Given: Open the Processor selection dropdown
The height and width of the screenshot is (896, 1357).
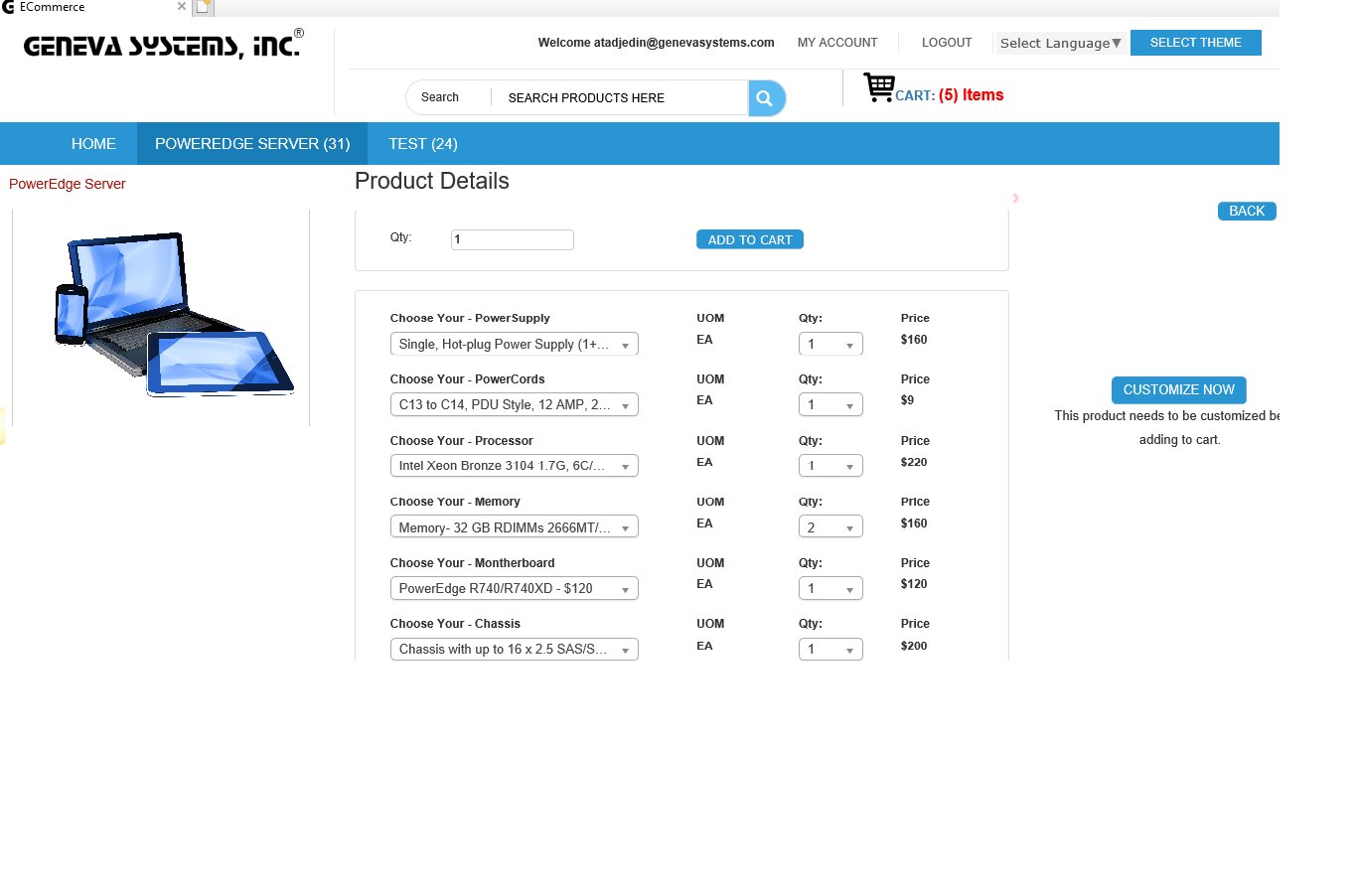Looking at the screenshot, I should point(514,466).
